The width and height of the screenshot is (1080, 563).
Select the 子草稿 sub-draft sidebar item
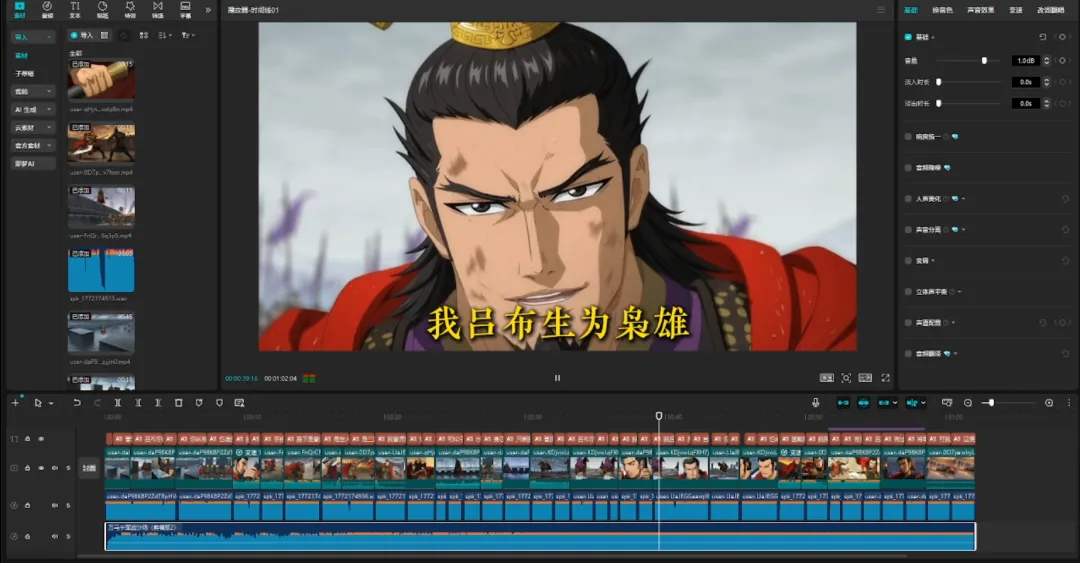click(24, 73)
